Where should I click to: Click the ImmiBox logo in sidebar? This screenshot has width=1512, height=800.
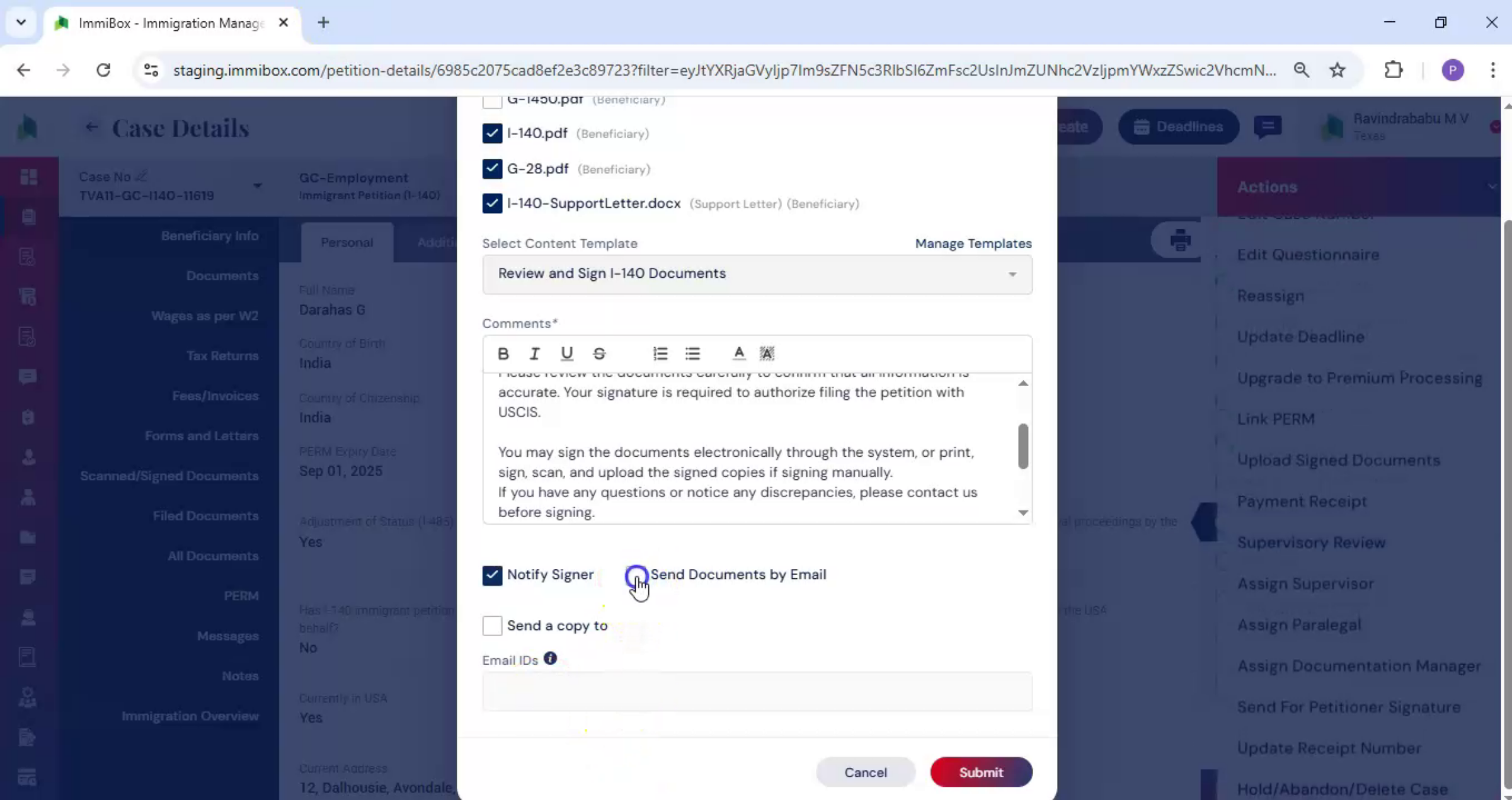27,127
